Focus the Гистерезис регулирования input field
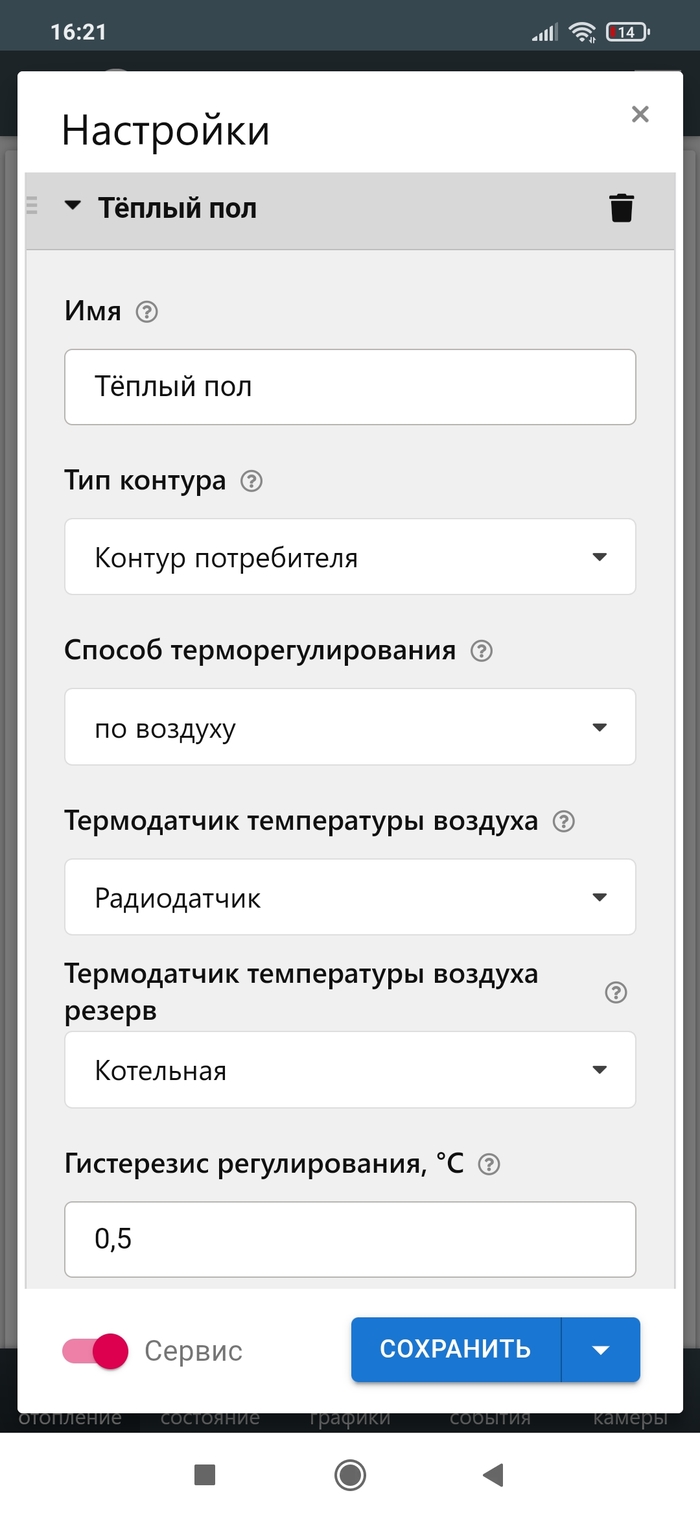Viewport: 700px width, 1517px height. coord(350,1239)
